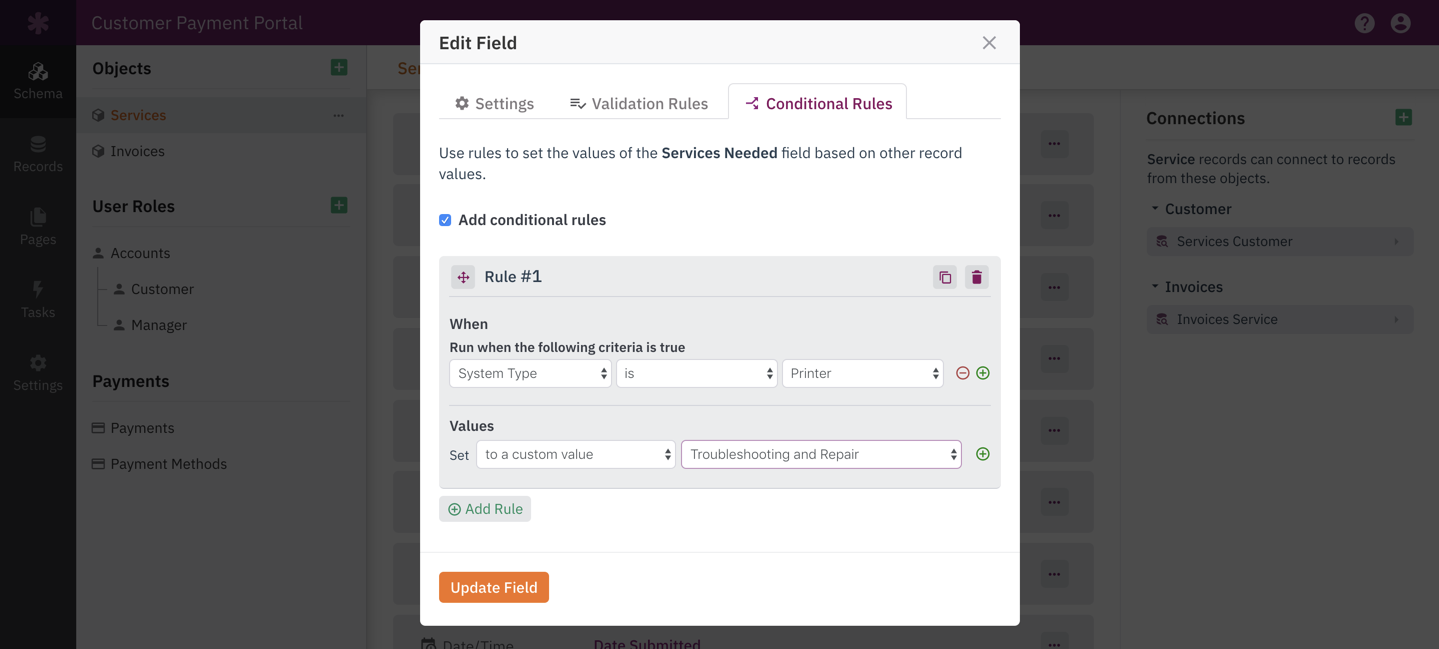1439x649 pixels.
Task: Close the Edit Field dialog
Action: (x=989, y=43)
